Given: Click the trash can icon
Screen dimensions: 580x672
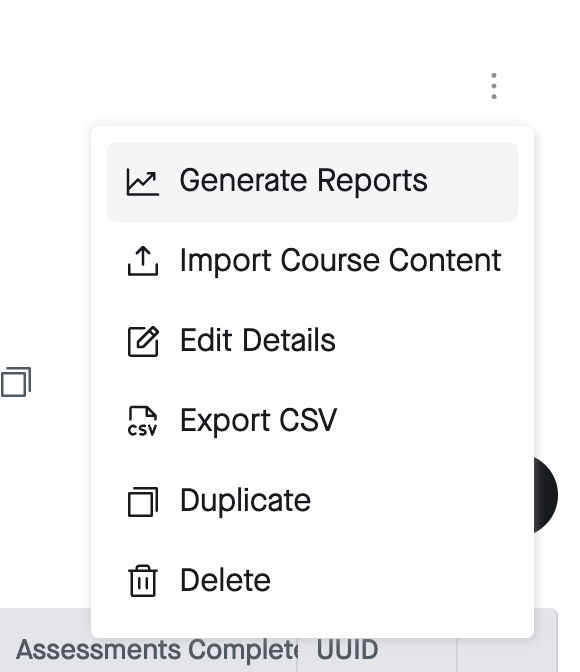Looking at the screenshot, I should point(143,581).
